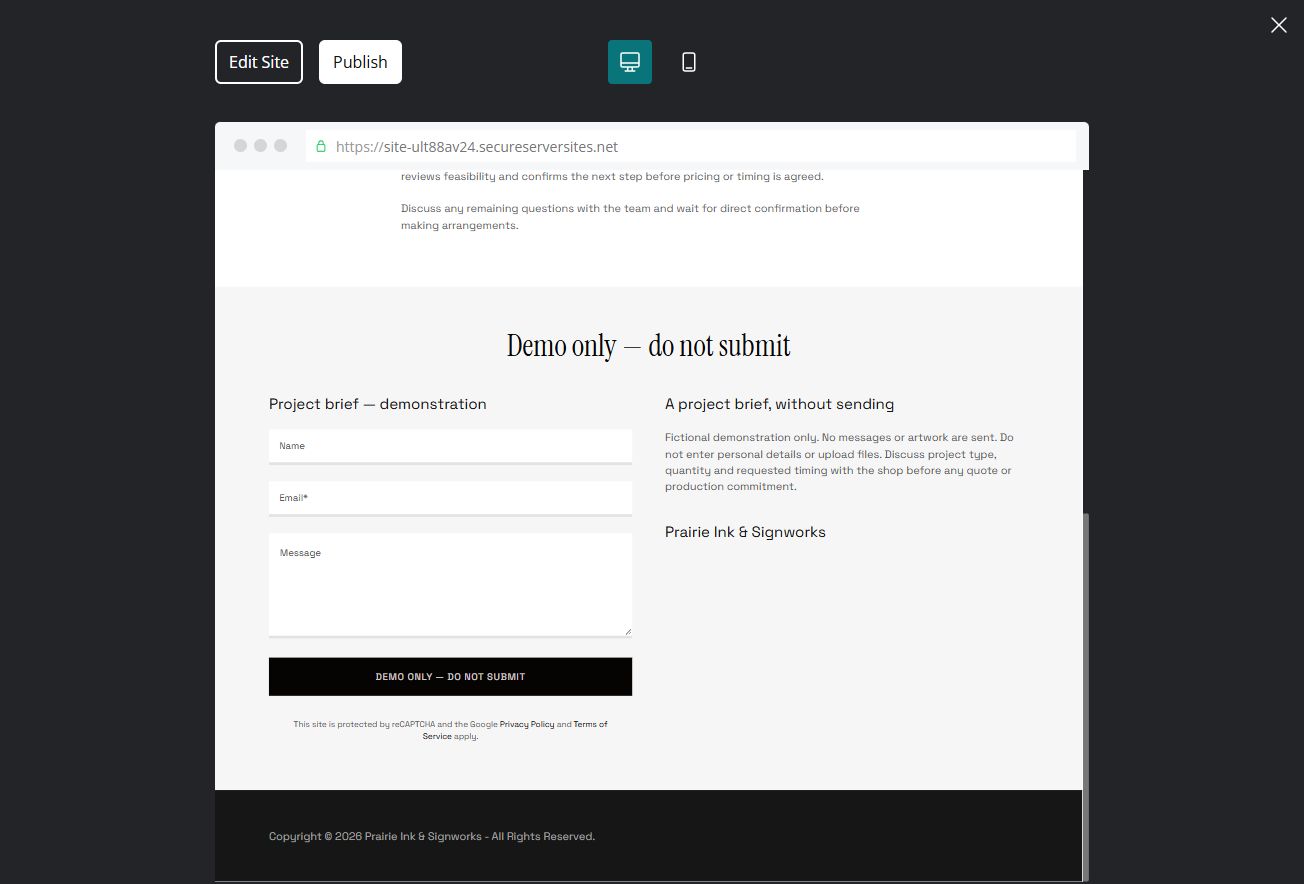The image size is (1304, 884).
Task: Click 'A project brief, without sending' heading
Action: [780, 404]
